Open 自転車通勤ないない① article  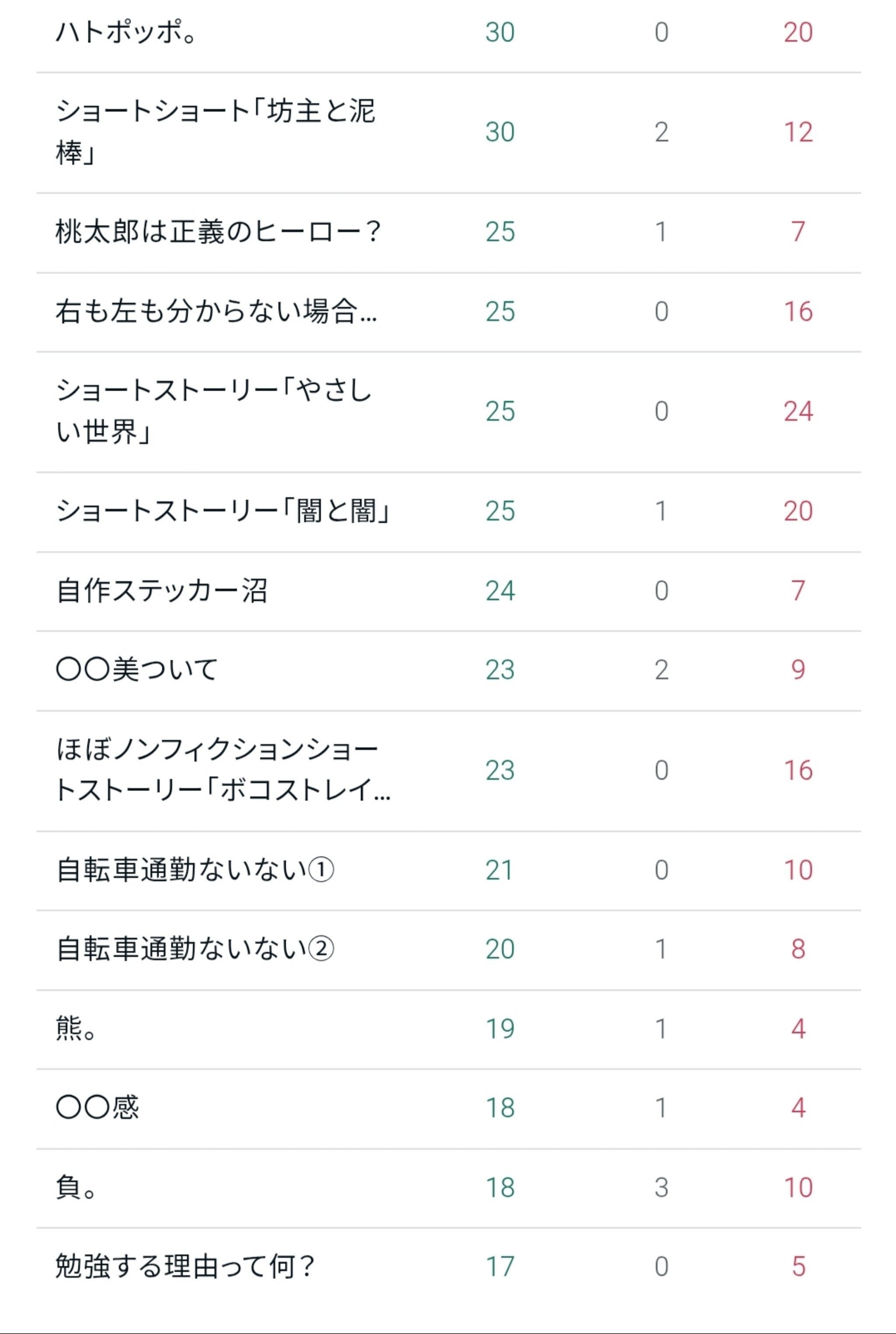tap(195, 870)
